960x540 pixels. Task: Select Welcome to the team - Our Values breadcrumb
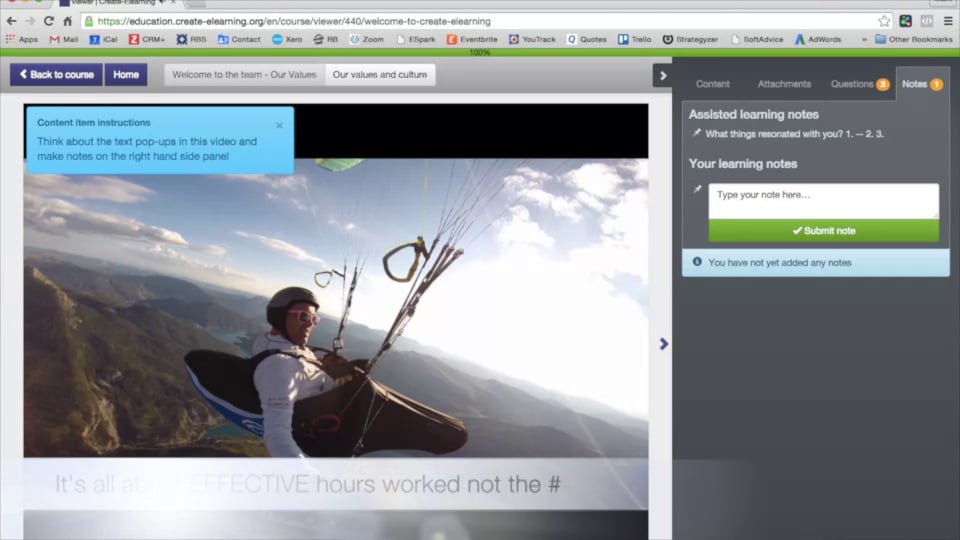pos(244,75)
